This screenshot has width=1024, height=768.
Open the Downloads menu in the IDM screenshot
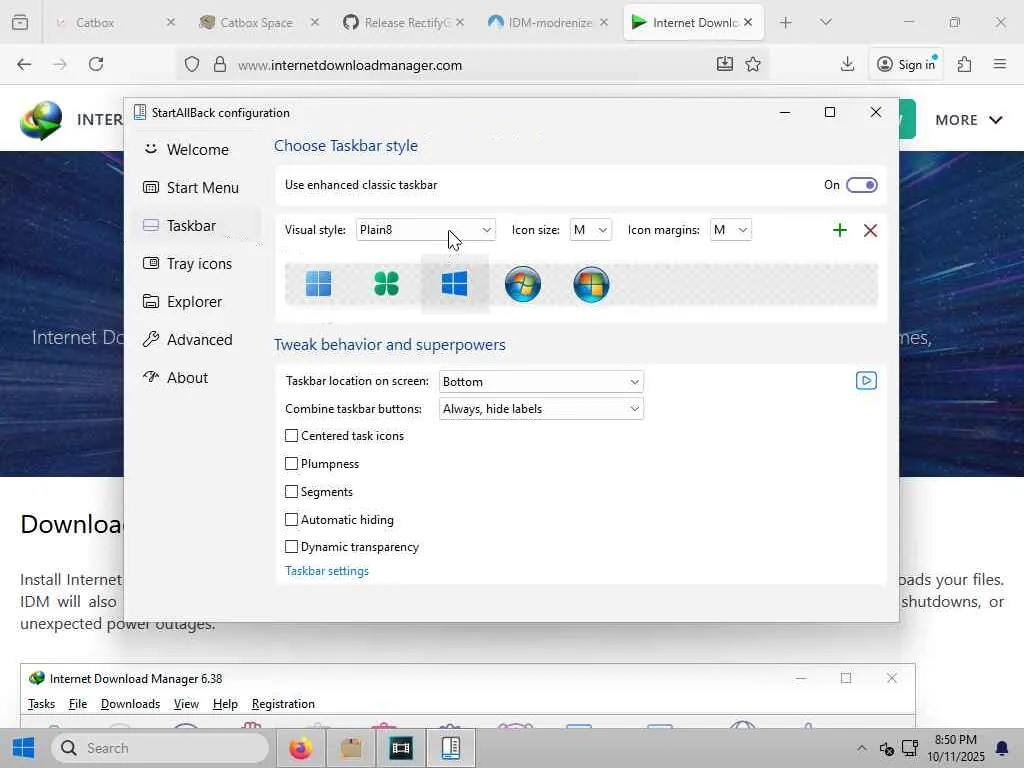click(x=130, y=704)
